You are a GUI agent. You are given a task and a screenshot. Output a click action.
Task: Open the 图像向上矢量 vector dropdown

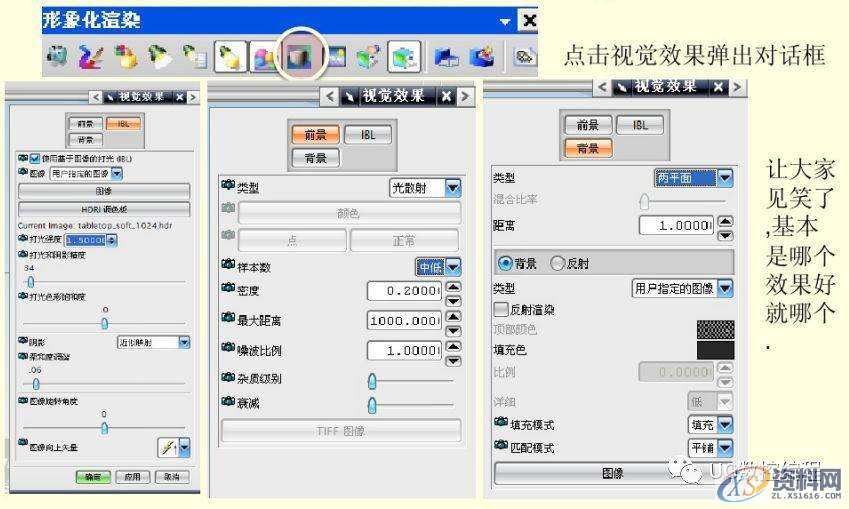click(184, 448)
